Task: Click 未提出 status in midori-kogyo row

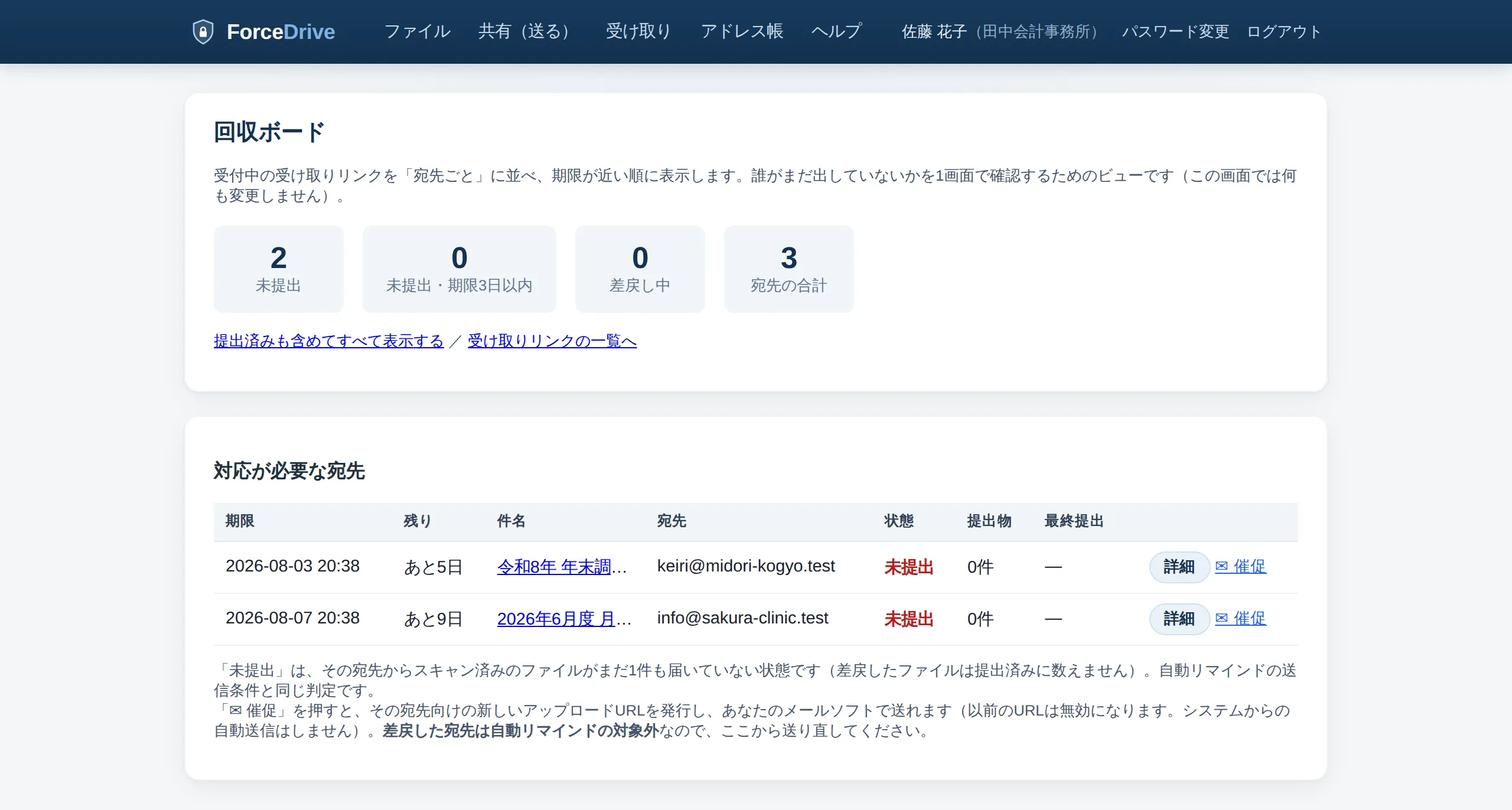Action: coord(908,567)
